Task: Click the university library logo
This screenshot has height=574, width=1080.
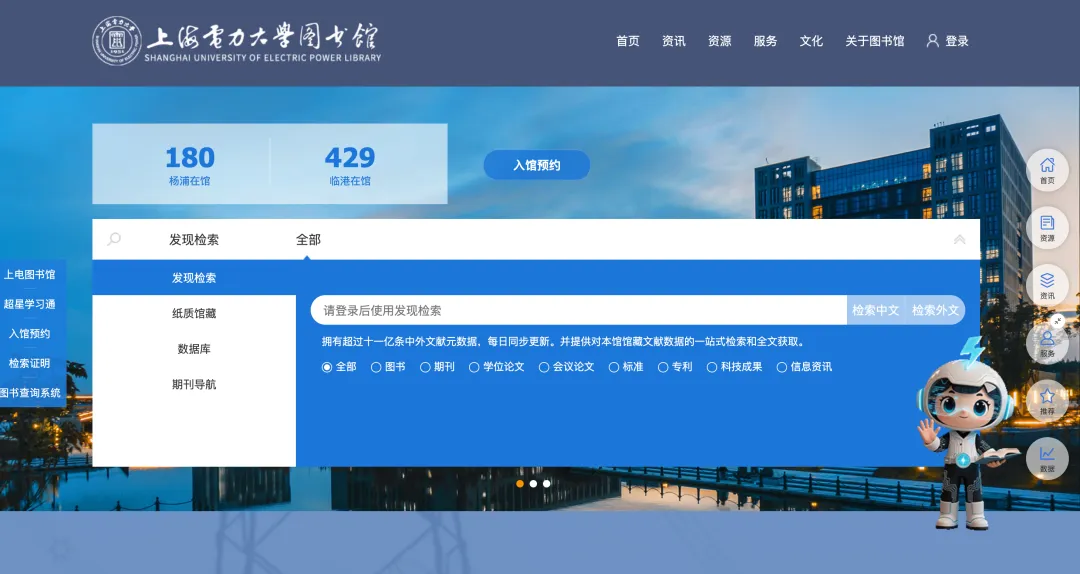Action: (x=236, y=41)
